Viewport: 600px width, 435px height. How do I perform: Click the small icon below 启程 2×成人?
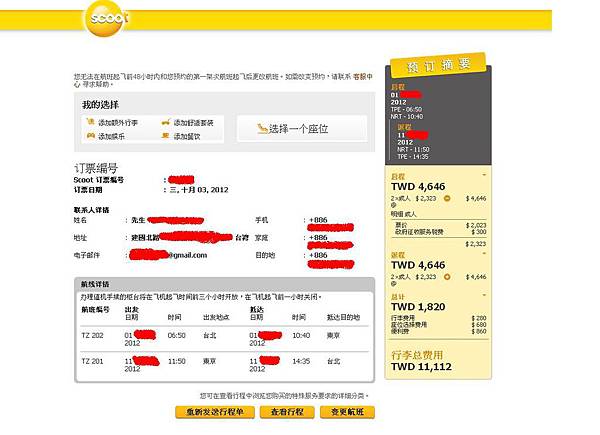tap(393, 205)
